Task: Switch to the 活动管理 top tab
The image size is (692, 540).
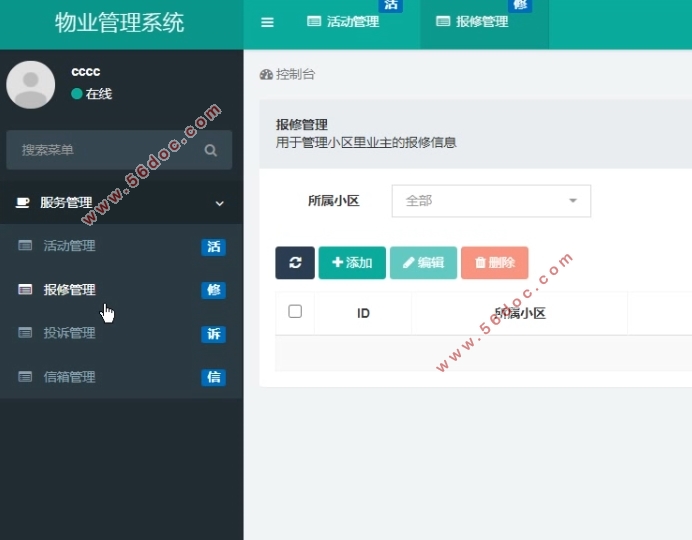Action: (x=343, y=22)
